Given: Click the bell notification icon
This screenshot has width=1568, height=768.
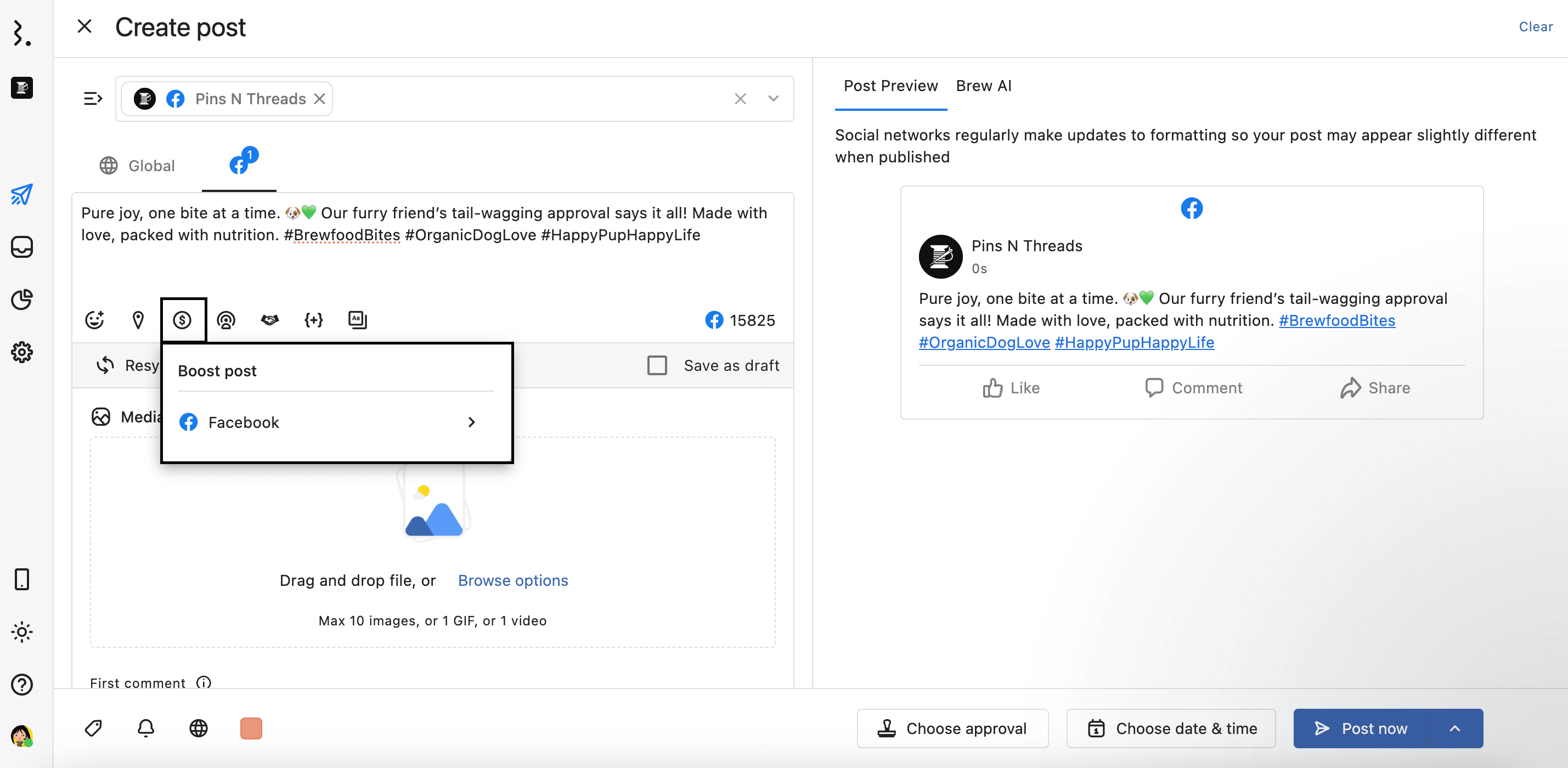Looking at the screenshot, I should [146, 728].
